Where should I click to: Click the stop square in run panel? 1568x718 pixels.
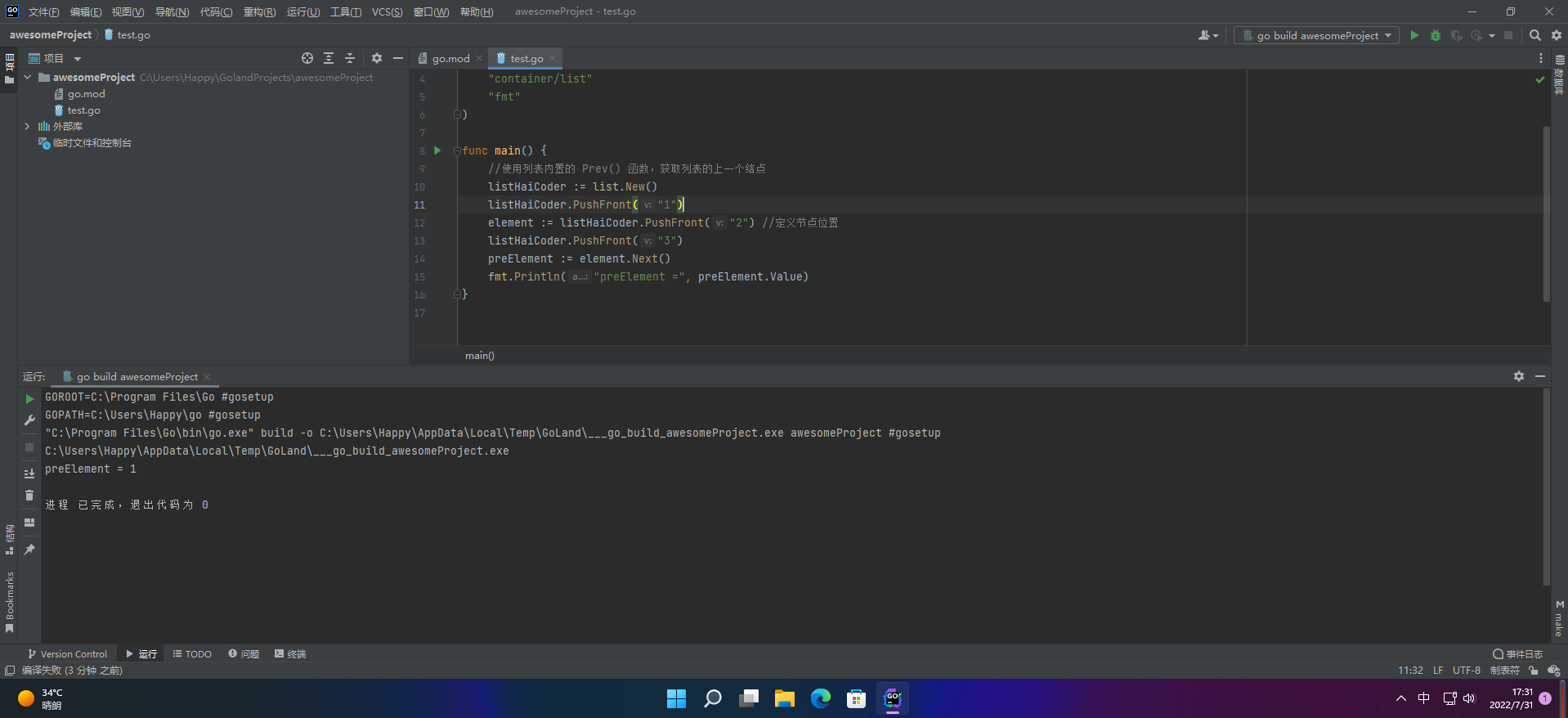click(29, 447)
